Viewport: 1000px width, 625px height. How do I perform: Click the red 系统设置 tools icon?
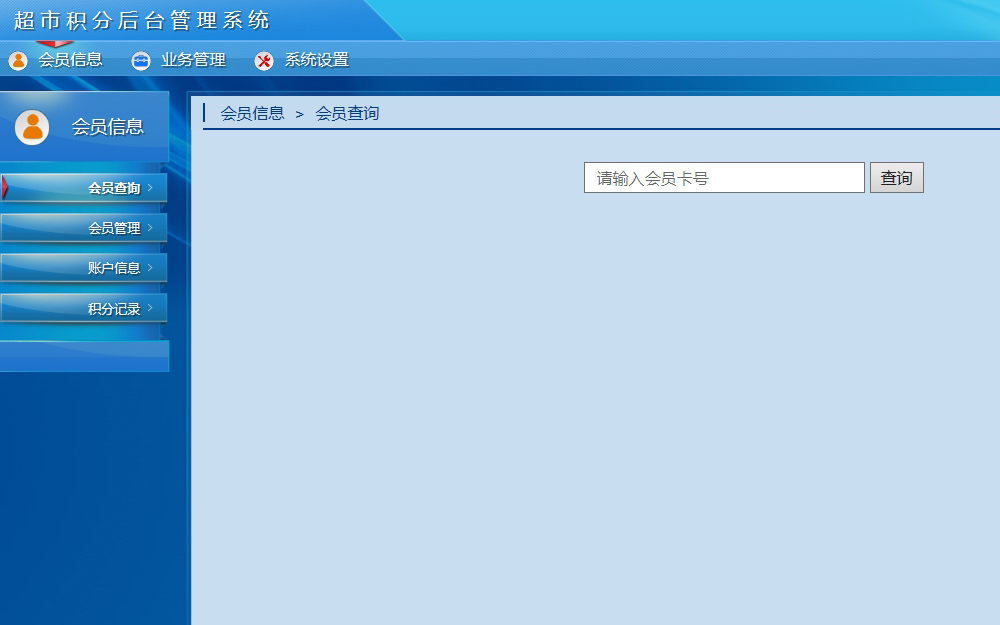[x=264, y=61]
